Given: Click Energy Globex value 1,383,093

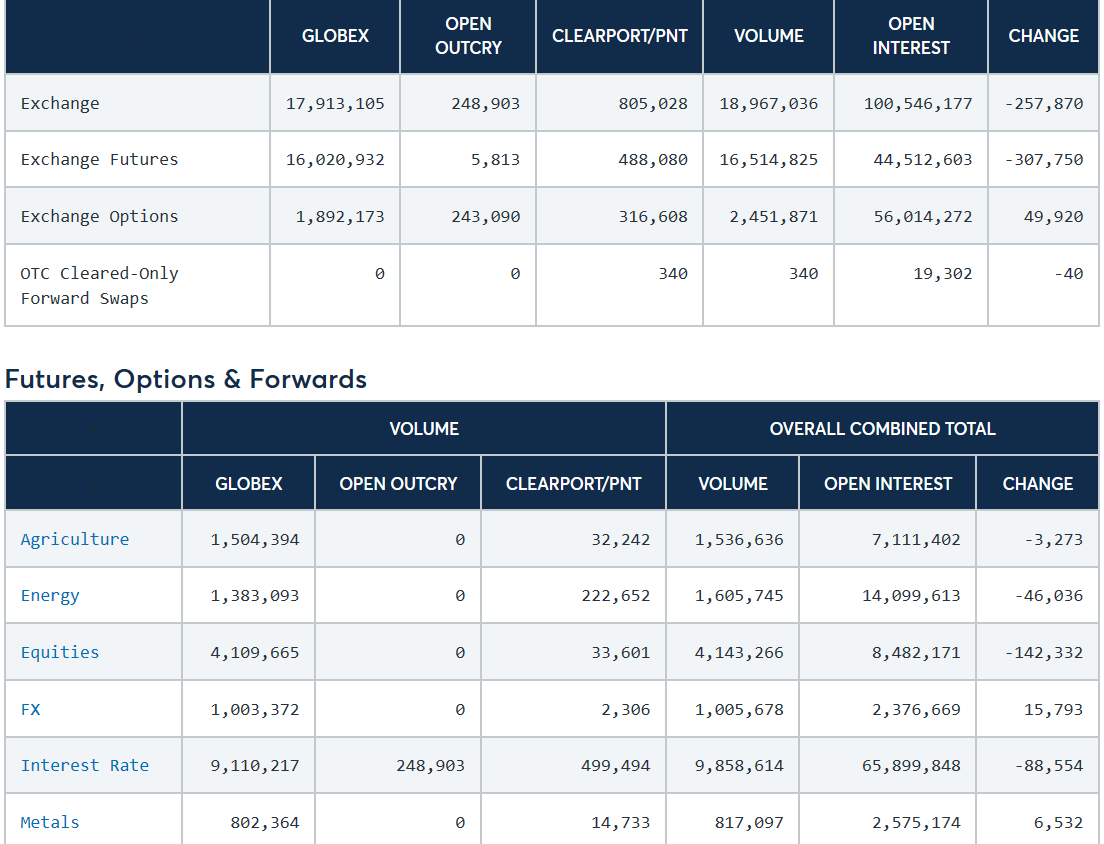Looking at the screenshot, I should coord(255,596).
